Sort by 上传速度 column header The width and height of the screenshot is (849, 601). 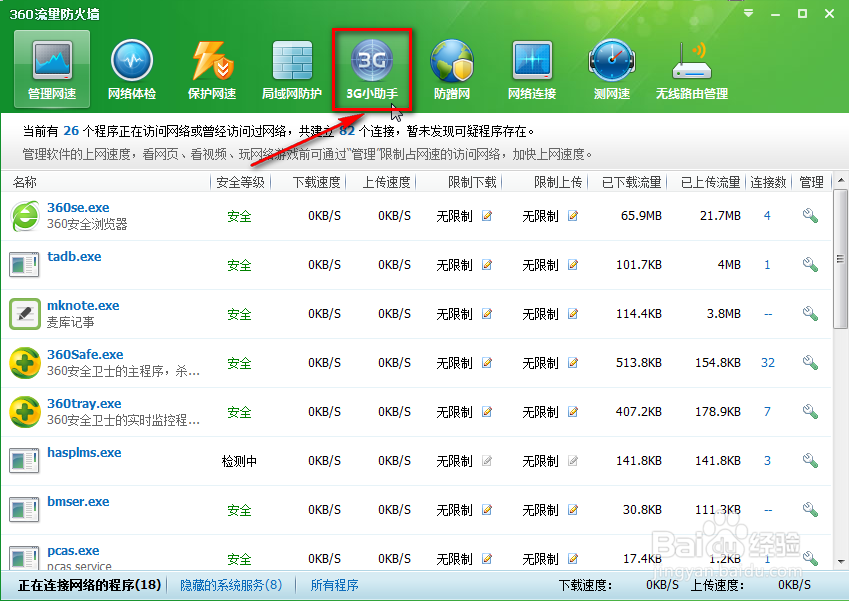[x=386, y=182]
